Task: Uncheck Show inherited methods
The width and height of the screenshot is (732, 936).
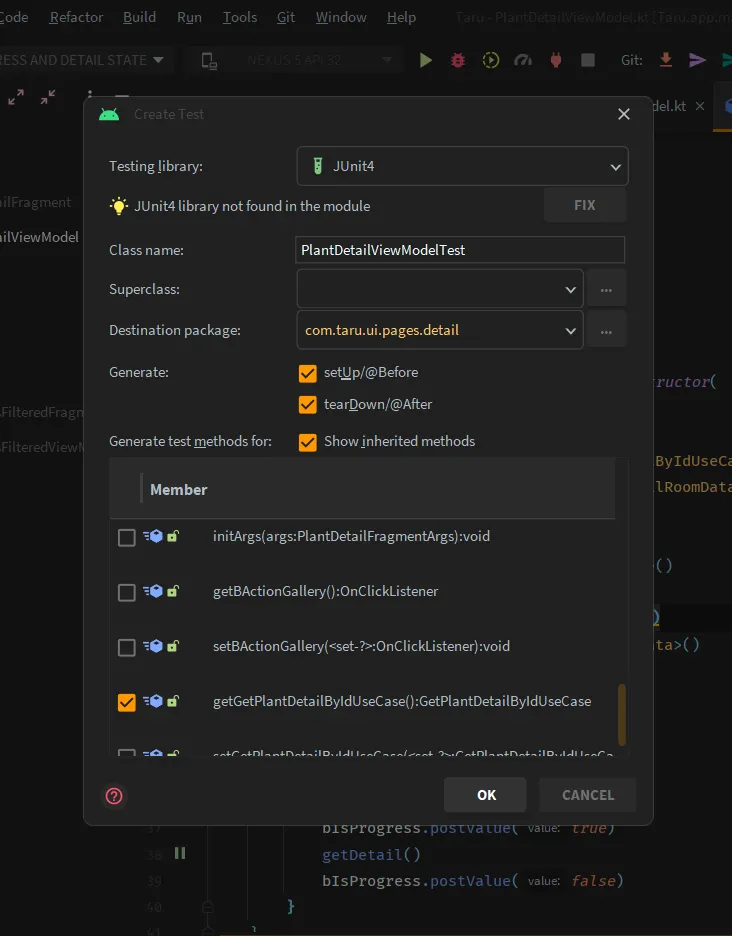Action: (x=307, y=442)
